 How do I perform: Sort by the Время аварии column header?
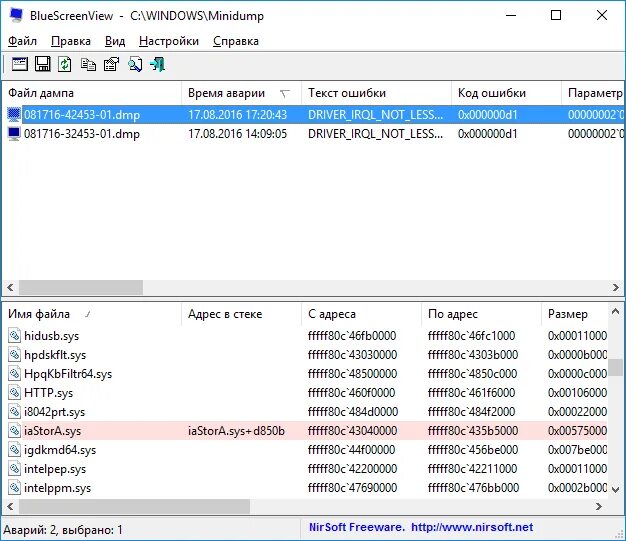click(x=241, y=93)
